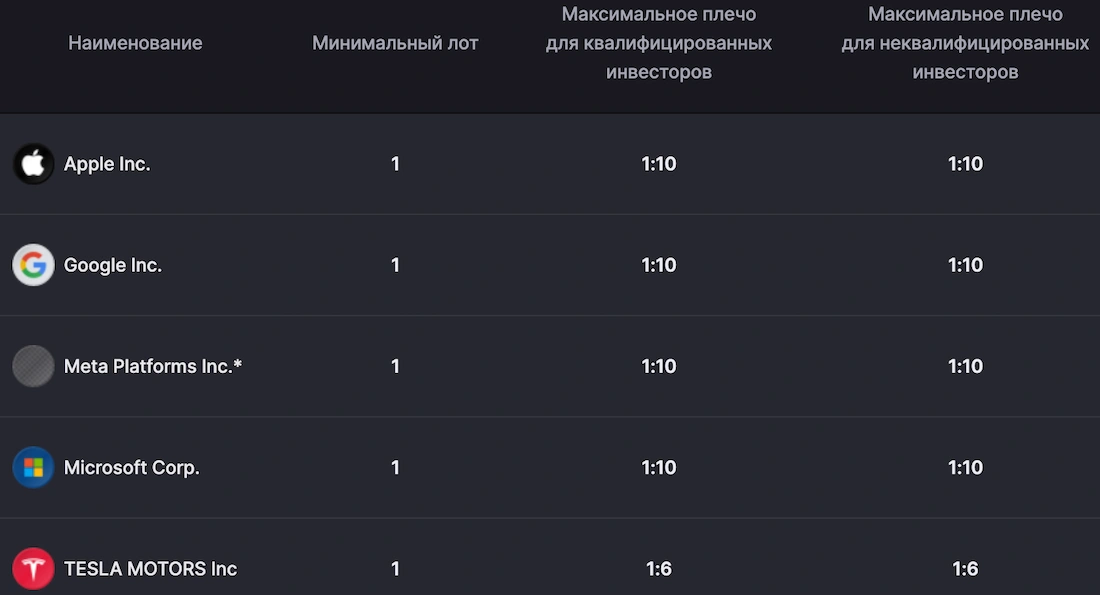Click the Google logo icon
This screenshot has height=595, width=1100.
(33, 265)
